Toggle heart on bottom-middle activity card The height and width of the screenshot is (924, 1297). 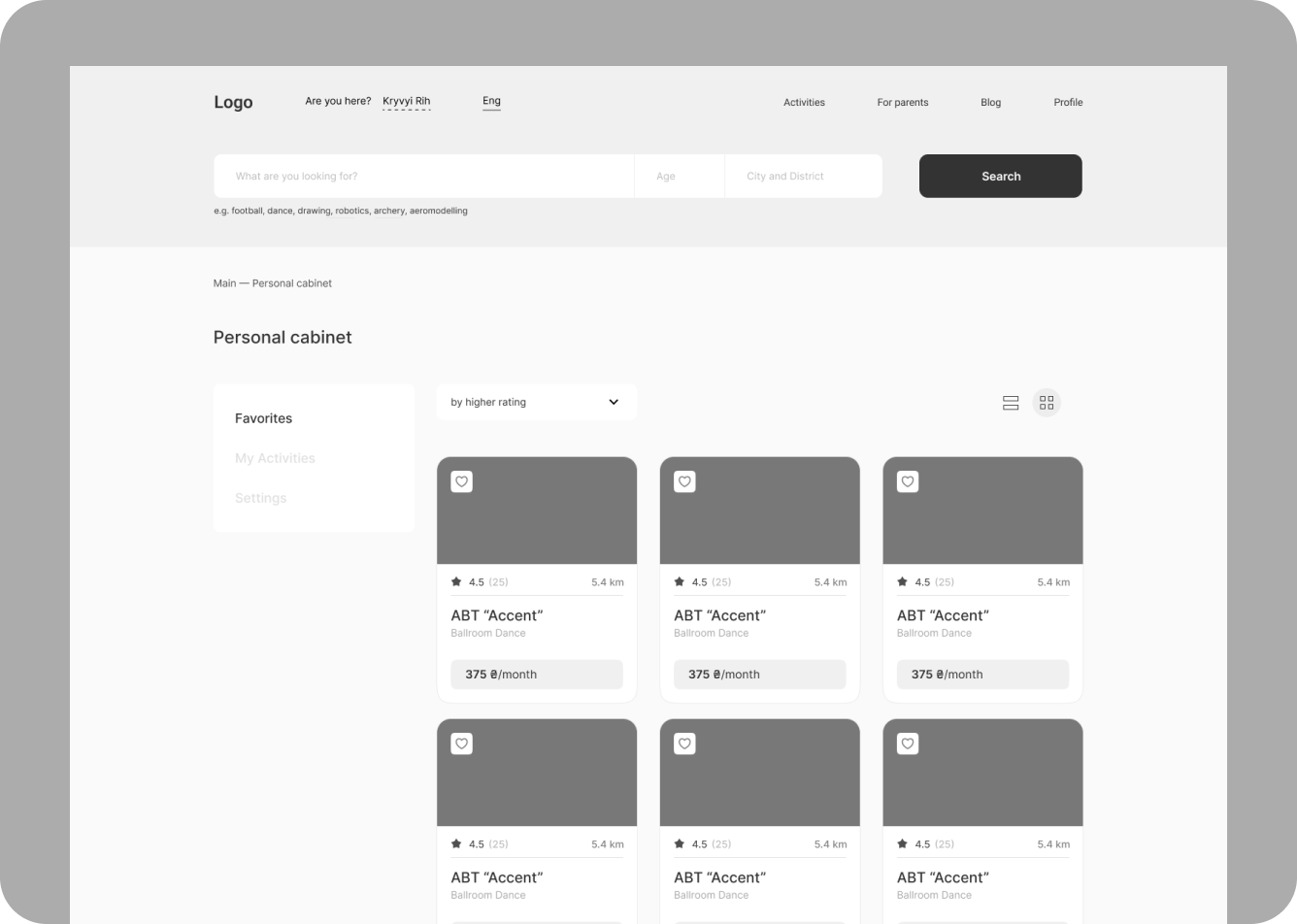(684, 743)
